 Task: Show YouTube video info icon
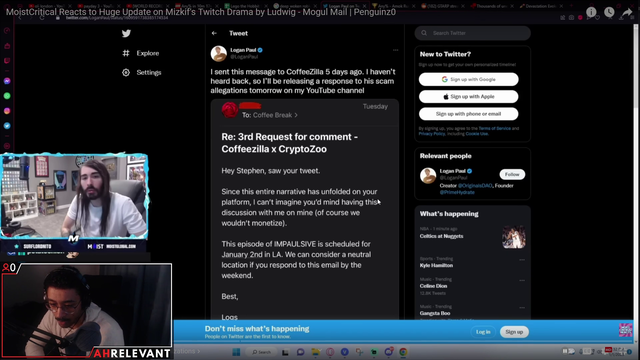coord(591,12)
